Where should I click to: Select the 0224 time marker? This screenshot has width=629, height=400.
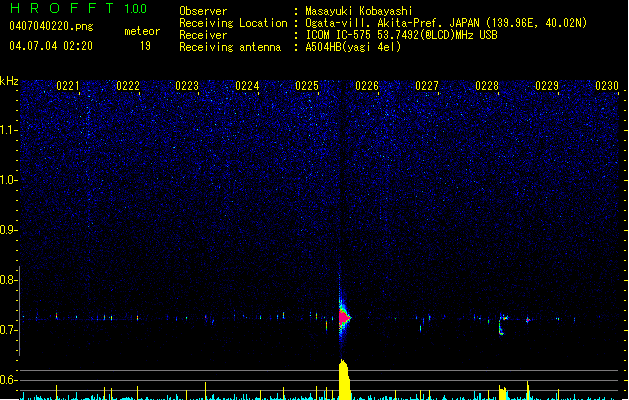tap(247, 86)
